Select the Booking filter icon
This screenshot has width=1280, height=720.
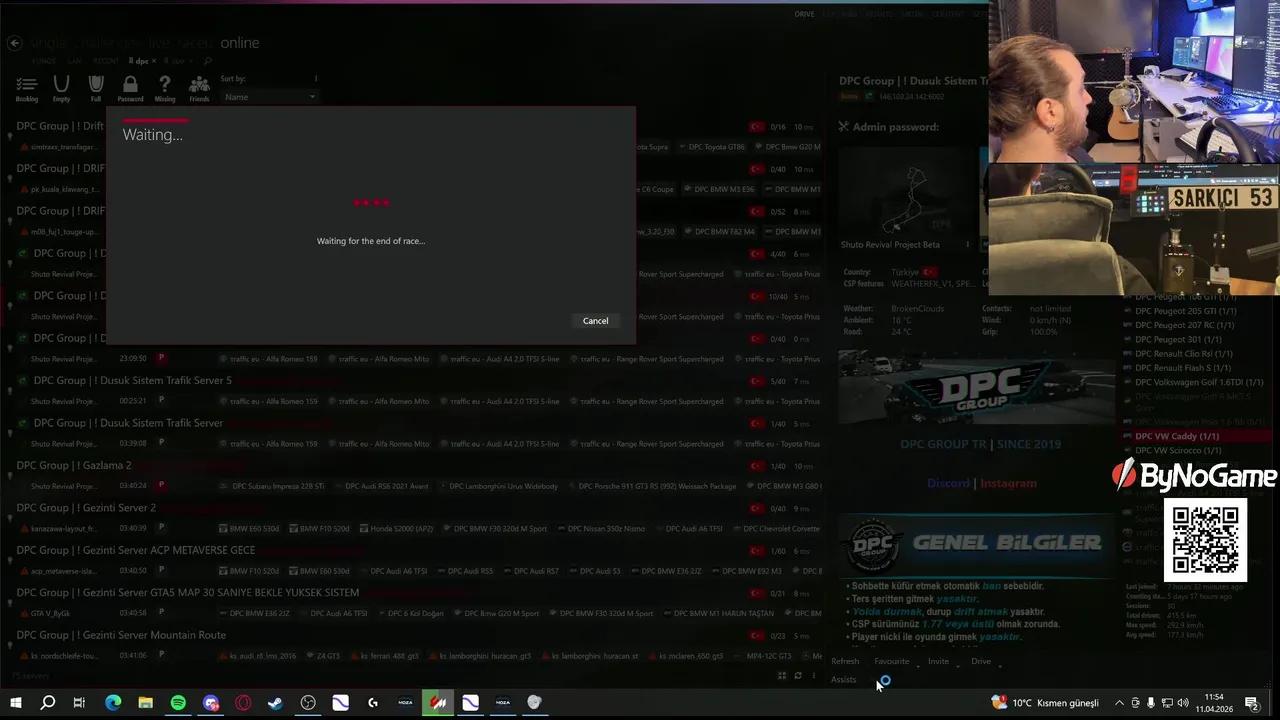coord(26,85)
